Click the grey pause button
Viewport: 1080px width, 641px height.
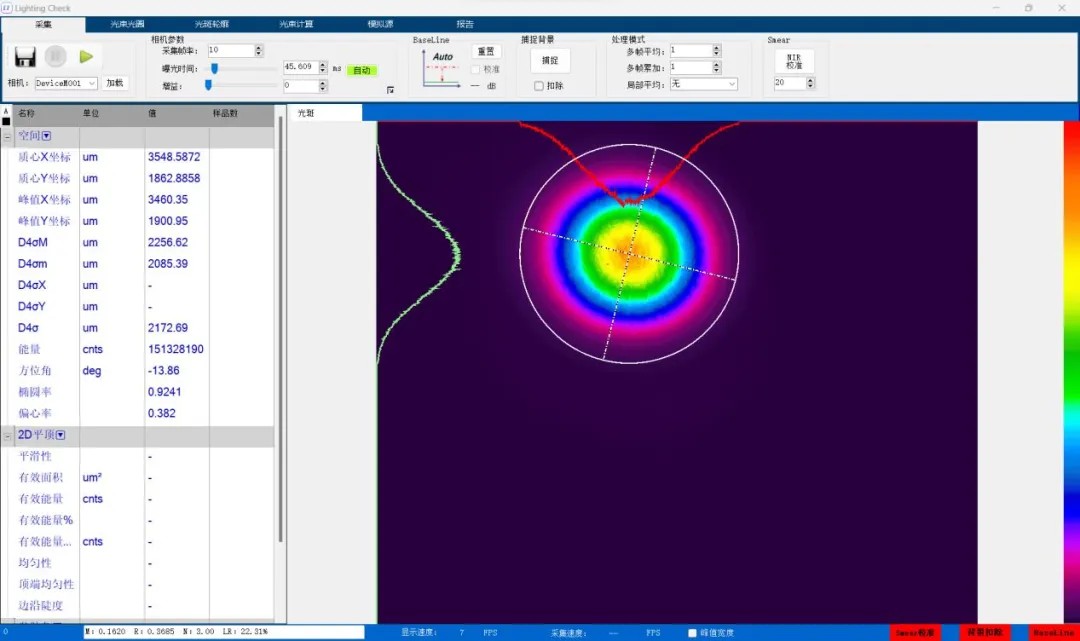click(56, 57)
